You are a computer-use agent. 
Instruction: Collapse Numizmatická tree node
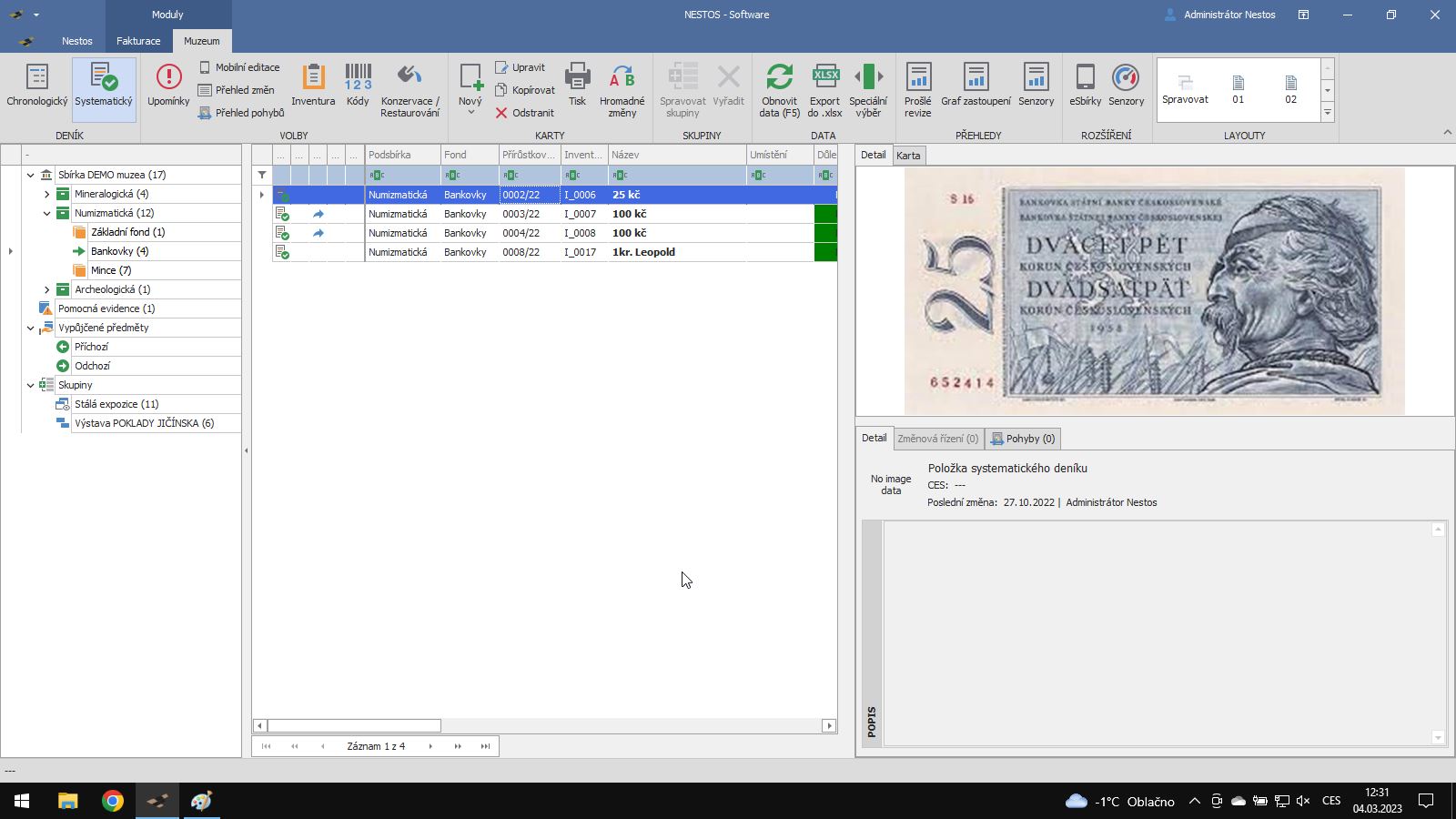coord(46,213)
